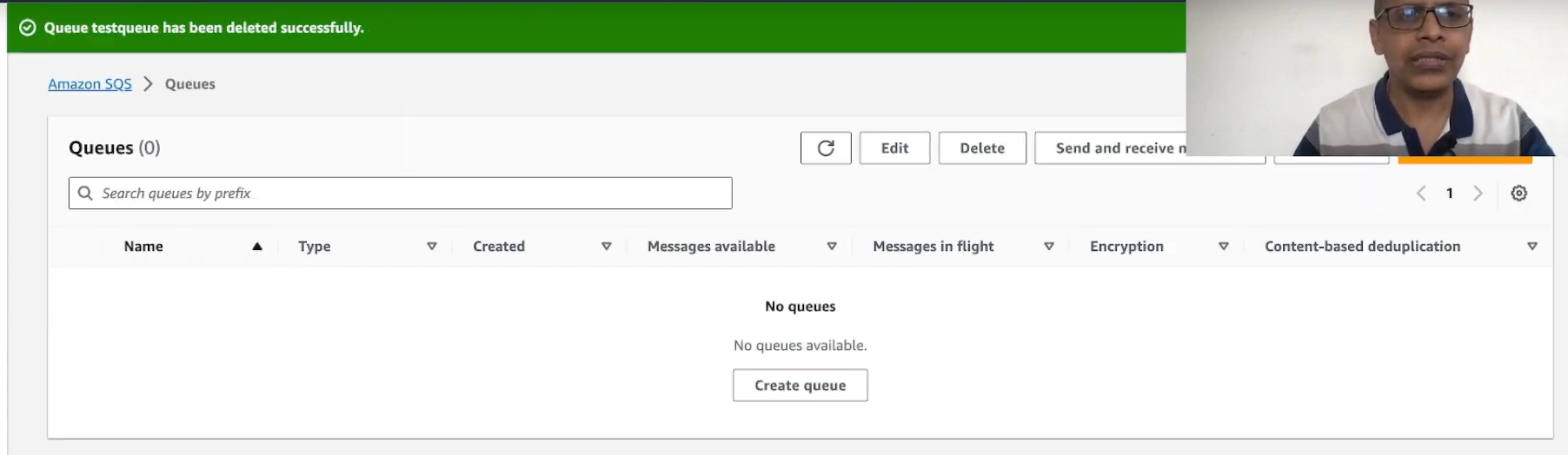Click the Queues breadcrumb text

190,84
